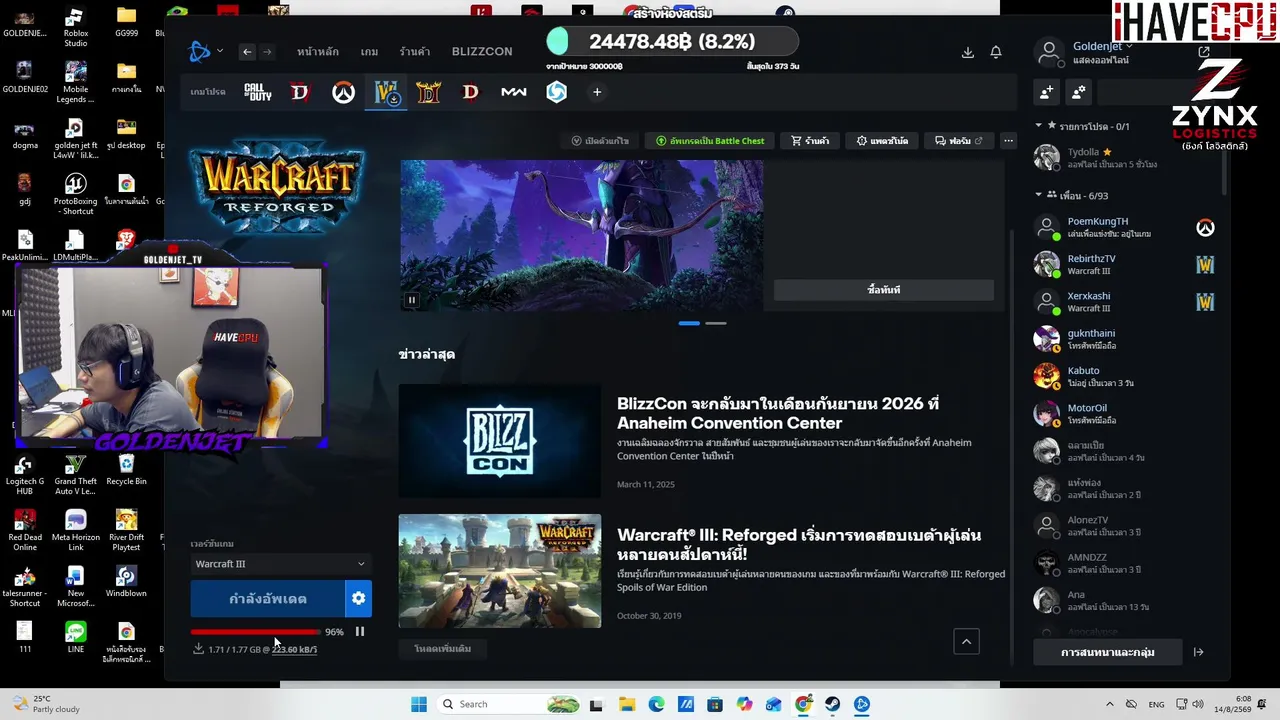Viewport: 1280px width, 720px height.
Task: Open Google Chrome from the taskbar
Action: [803, 704]
